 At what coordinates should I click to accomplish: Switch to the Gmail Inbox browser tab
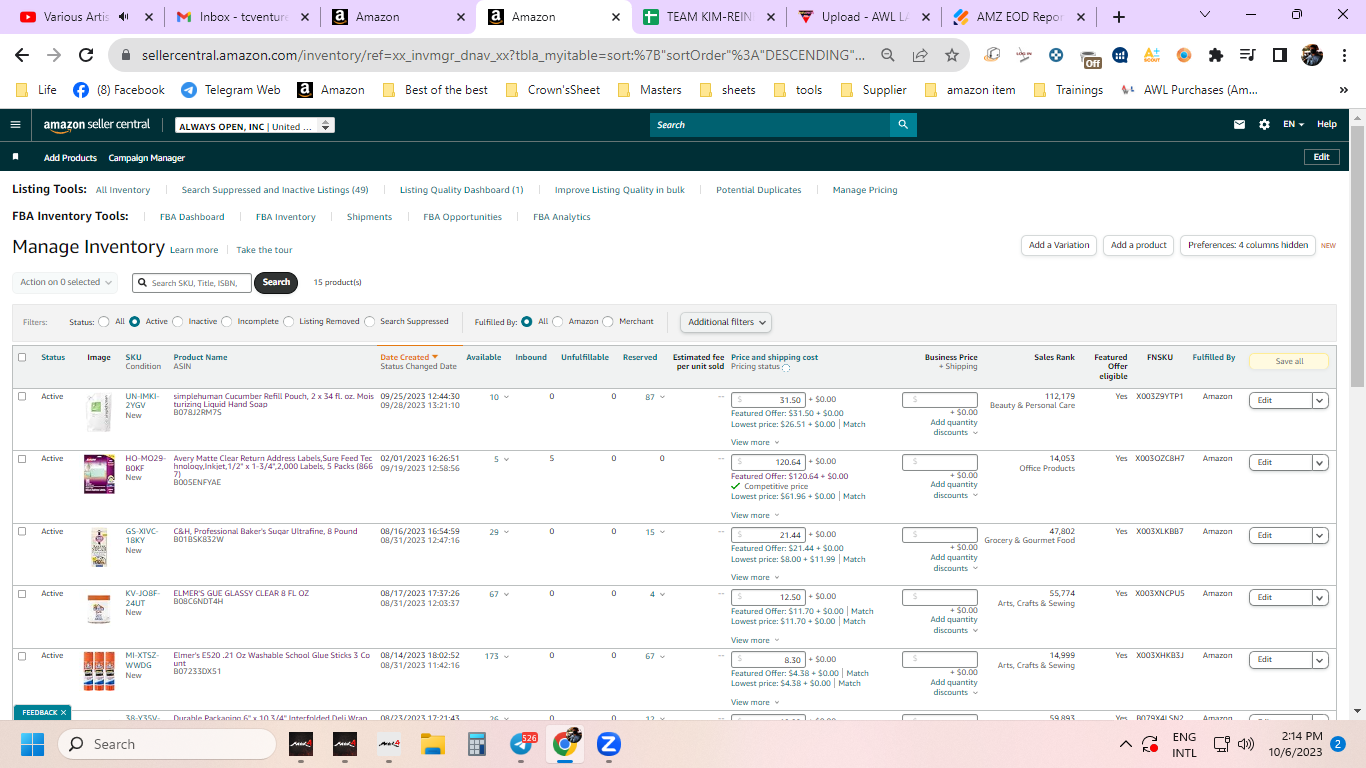[241, 17]
